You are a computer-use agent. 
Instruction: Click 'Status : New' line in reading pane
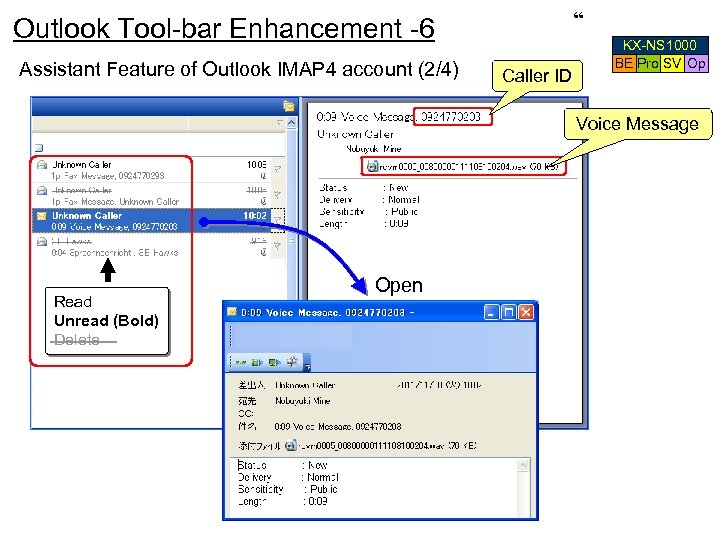[364, 188]
